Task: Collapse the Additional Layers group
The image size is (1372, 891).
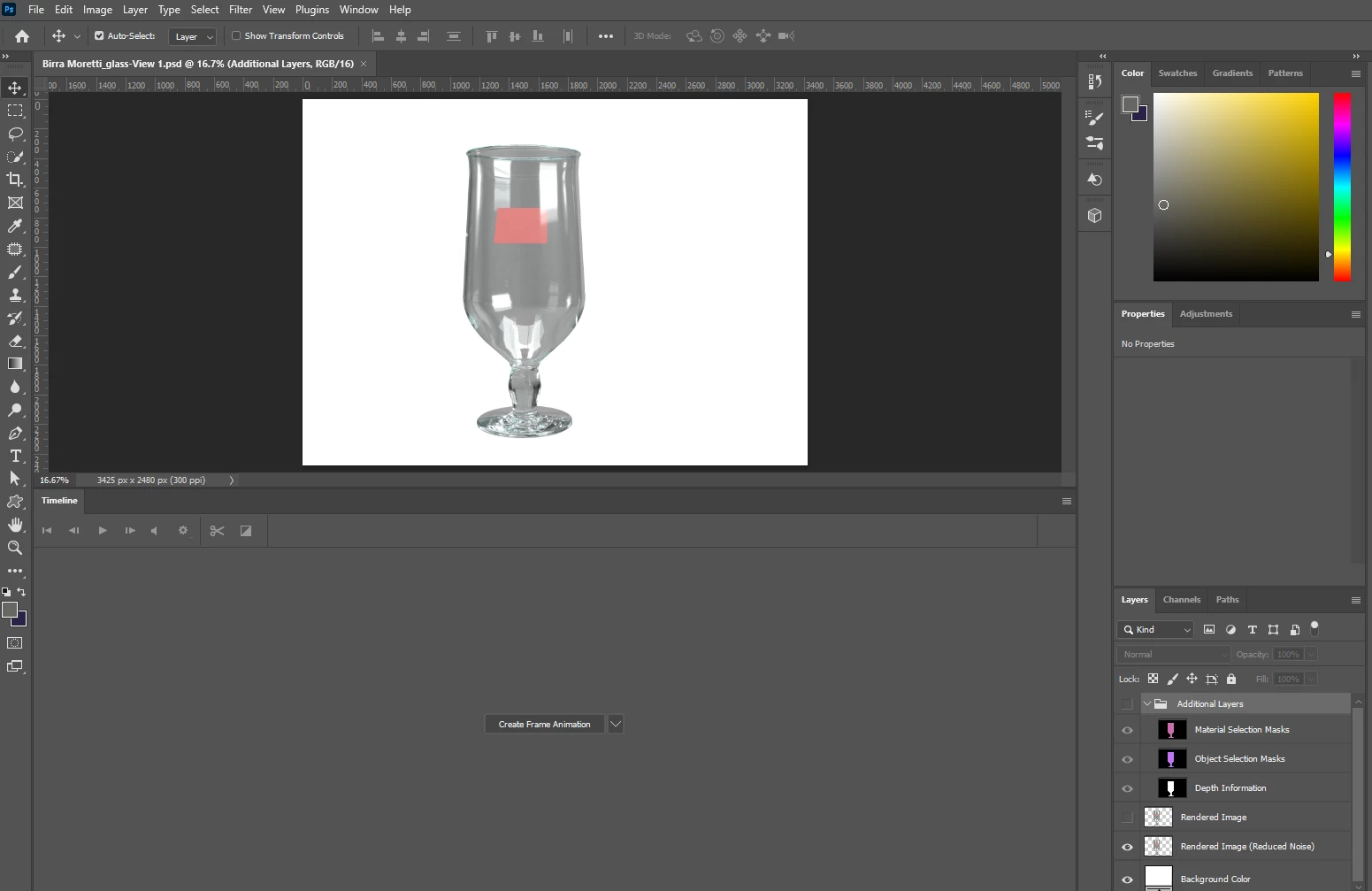Action: click(1147, 704)
